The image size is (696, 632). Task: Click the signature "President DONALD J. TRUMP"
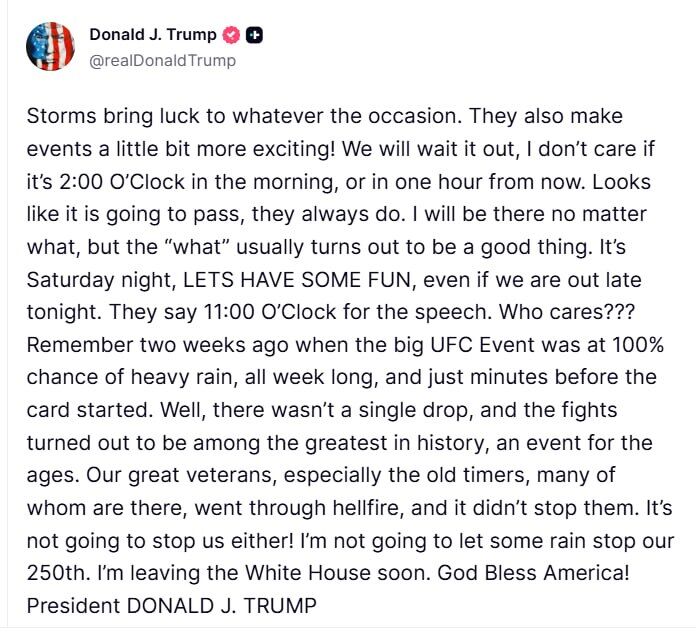[x=172, y=606]
